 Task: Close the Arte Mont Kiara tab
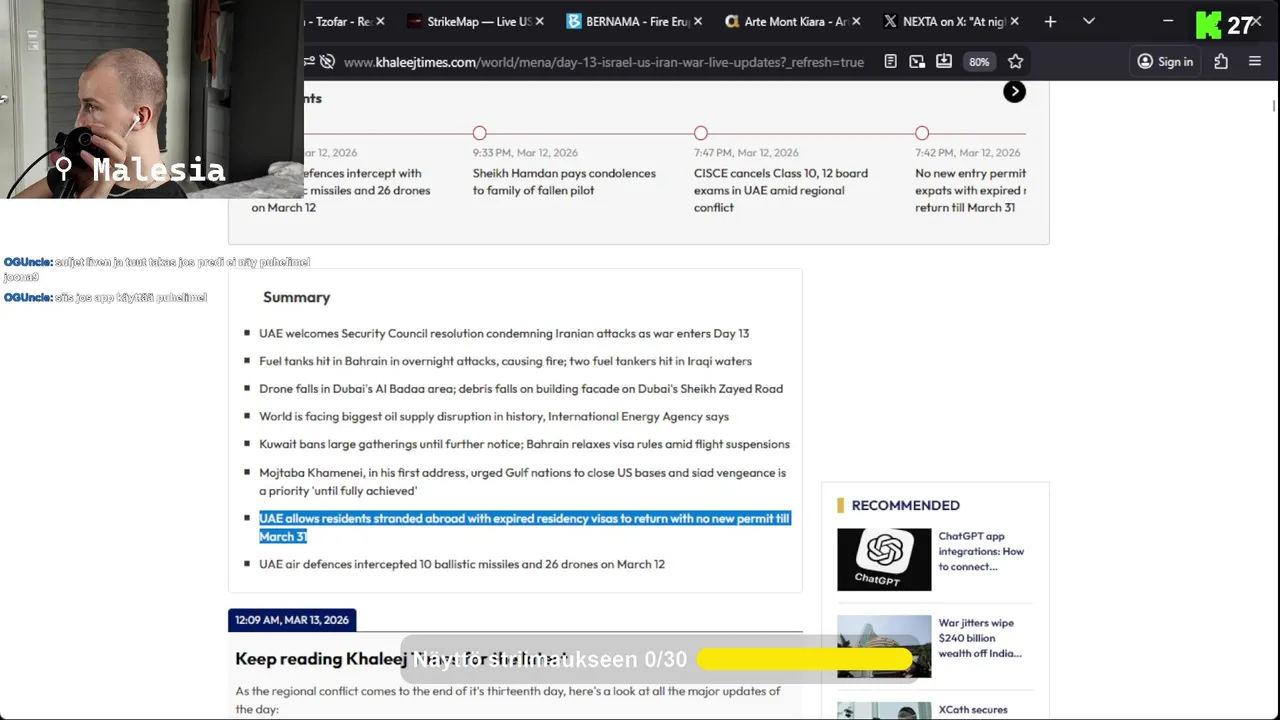(857, 21)
